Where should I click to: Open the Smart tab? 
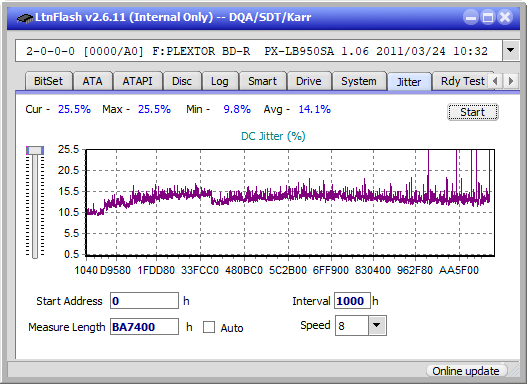pyautogui.click(x=262, y=81)
